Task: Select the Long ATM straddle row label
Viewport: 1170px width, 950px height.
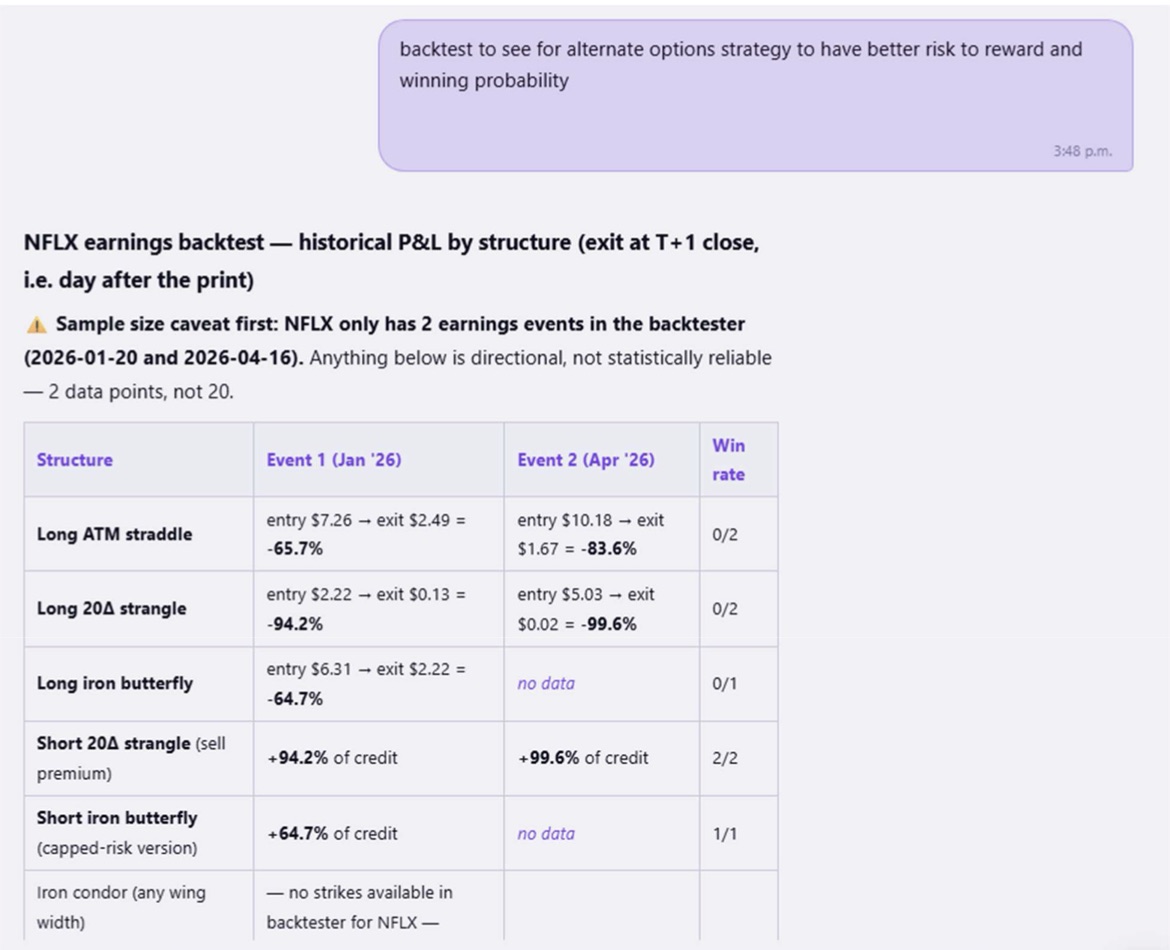Action: (114, 534)
